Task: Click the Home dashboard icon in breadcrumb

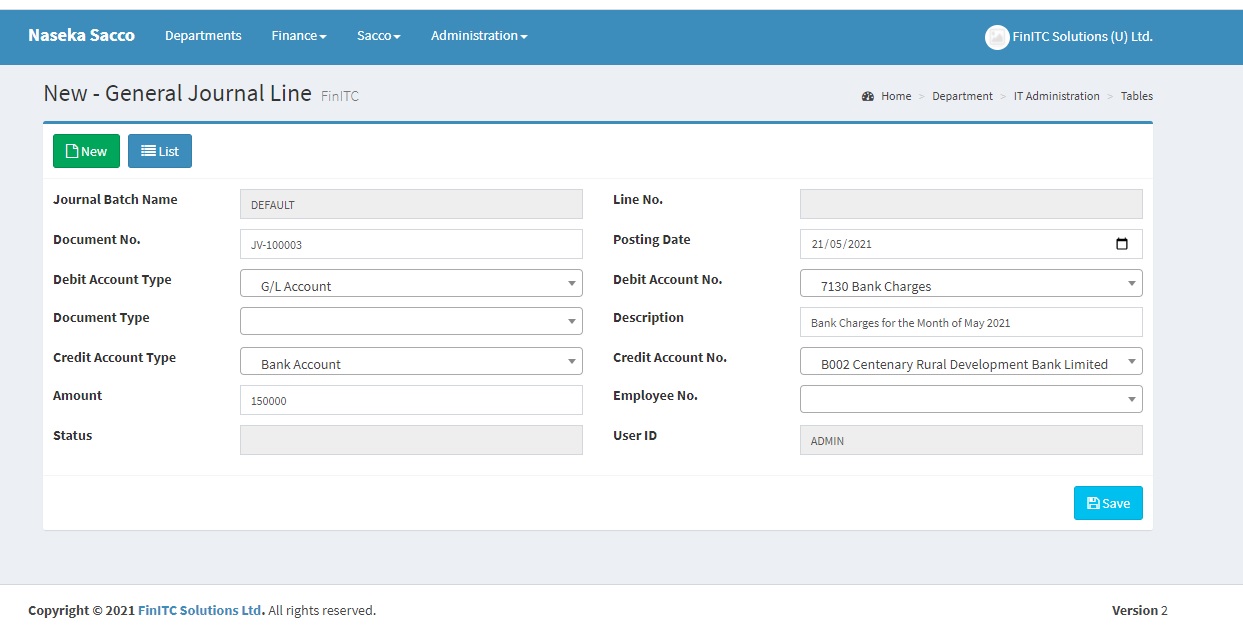Action: click(868, 97)
